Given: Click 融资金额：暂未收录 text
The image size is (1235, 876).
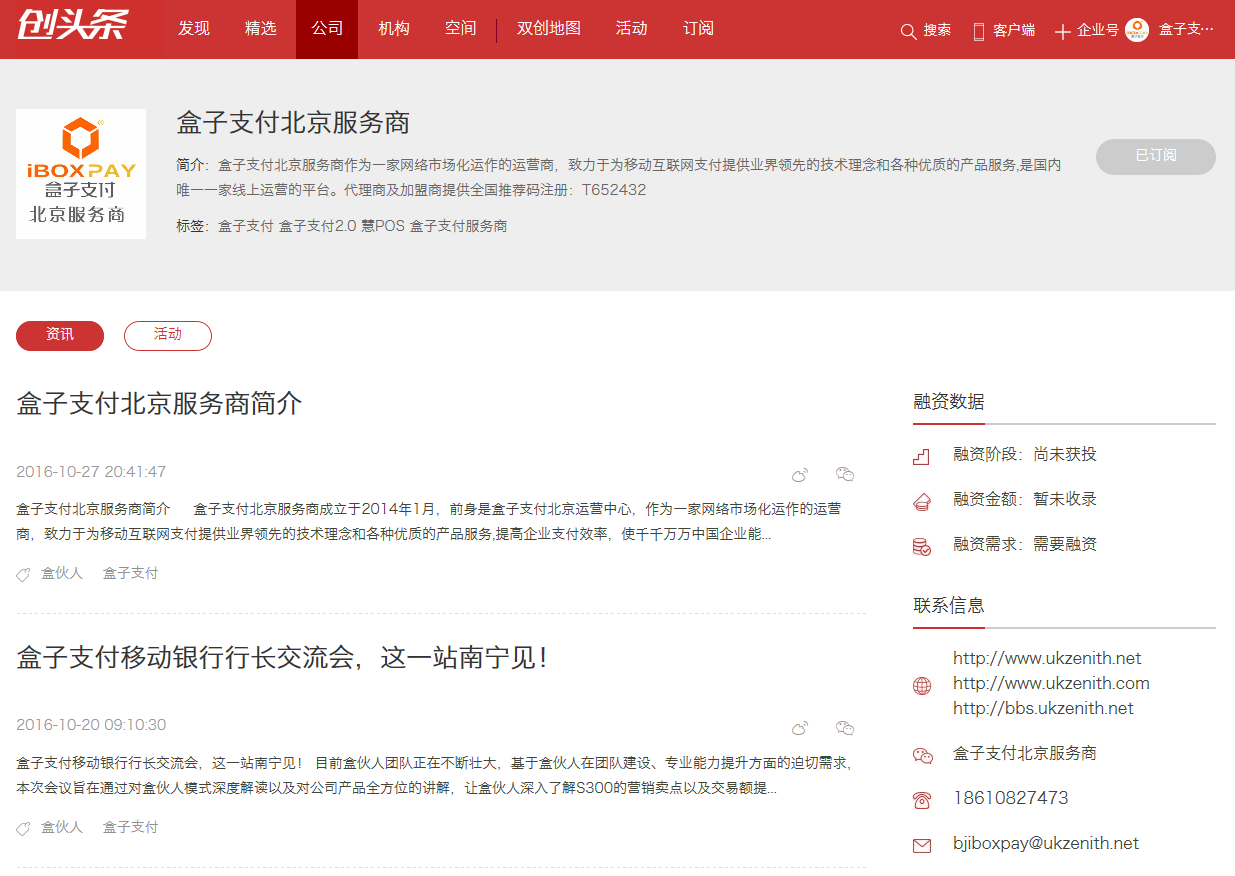Looking at the screenshot, I should [1025, 500].
